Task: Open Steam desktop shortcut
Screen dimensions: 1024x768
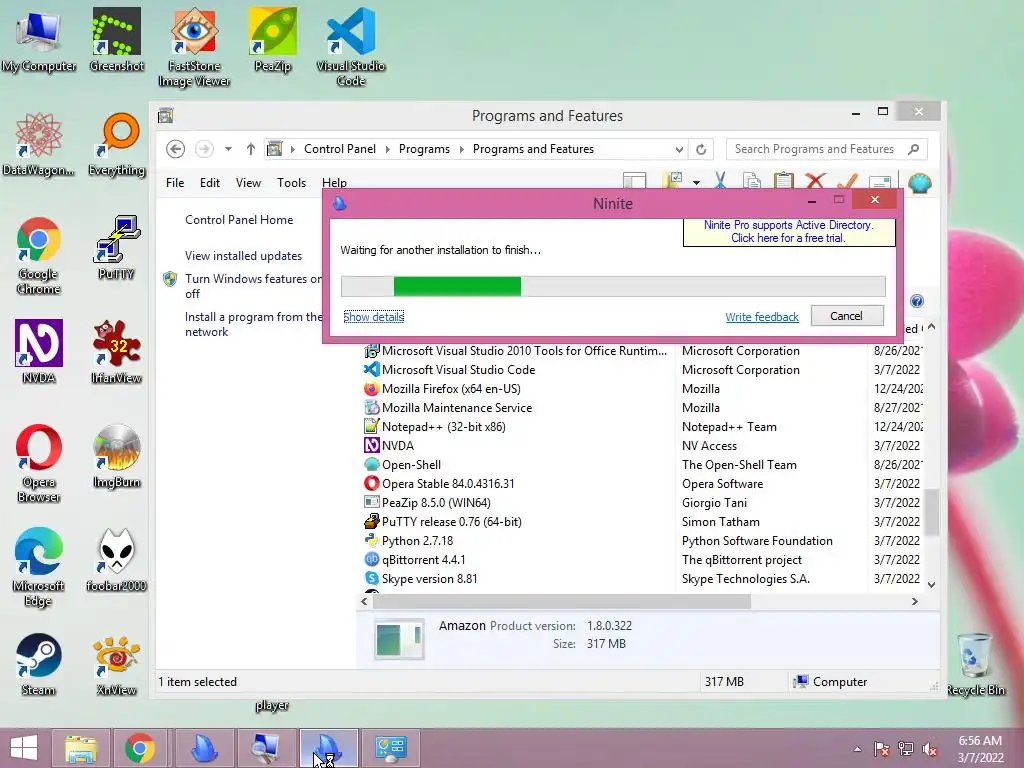Action: [x=39, y=664]
